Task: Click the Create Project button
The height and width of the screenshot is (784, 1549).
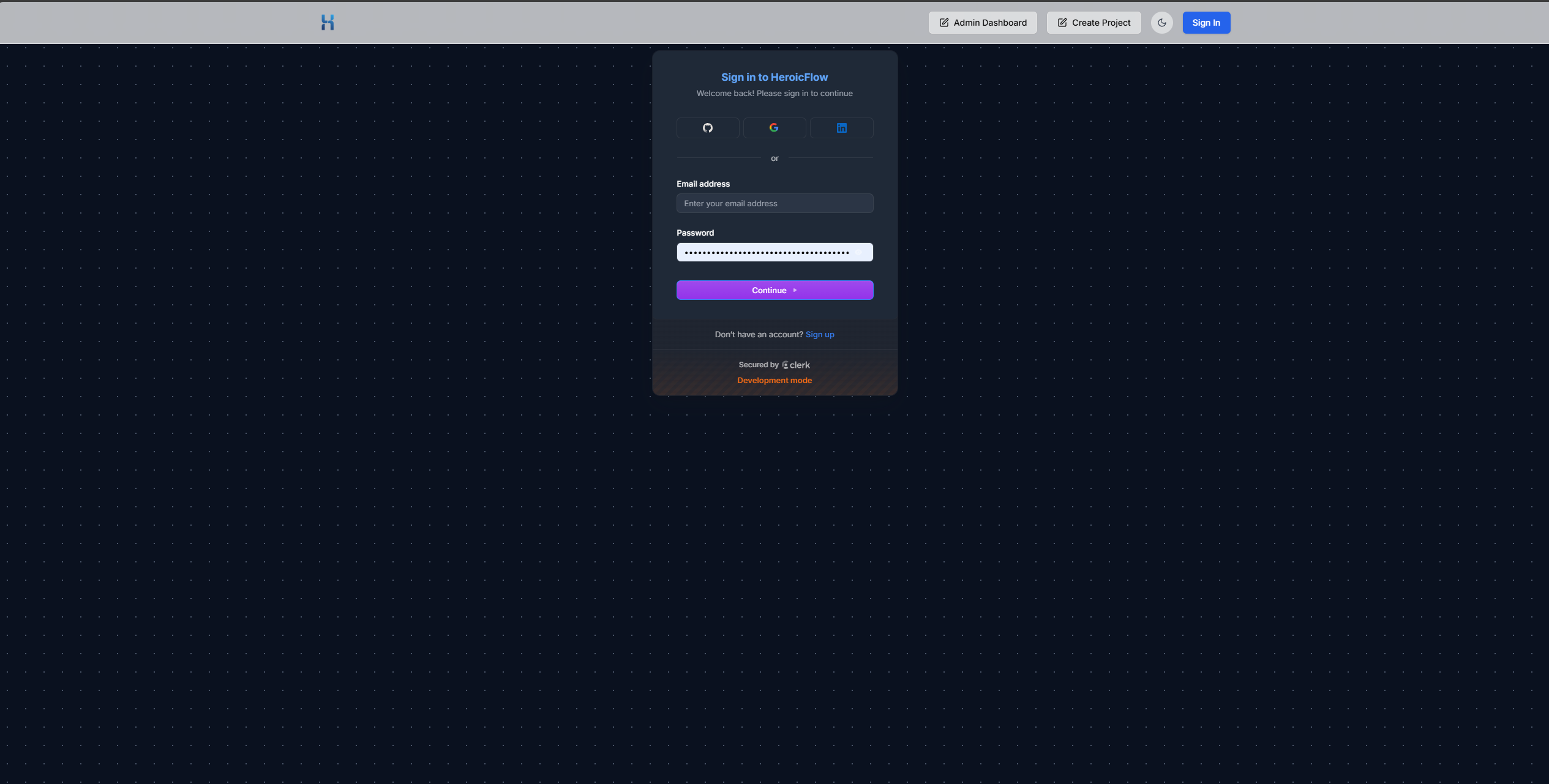Action: [x=1093, y=23]
